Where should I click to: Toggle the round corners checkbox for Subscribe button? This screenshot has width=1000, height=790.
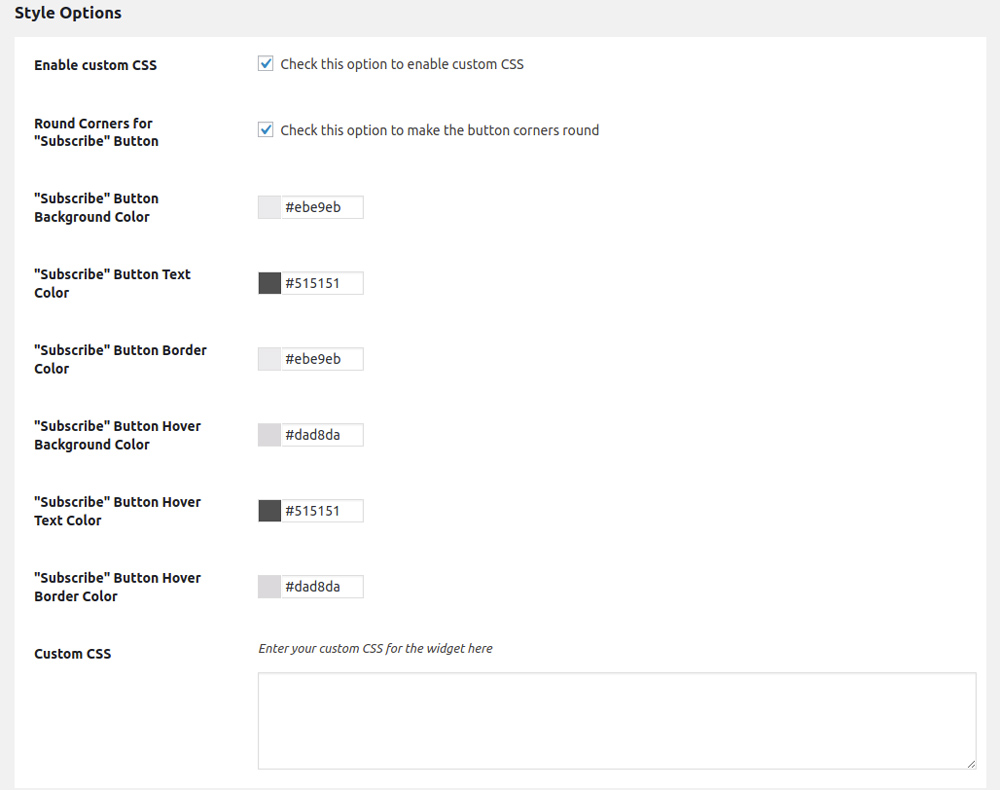tap(266, 130)
